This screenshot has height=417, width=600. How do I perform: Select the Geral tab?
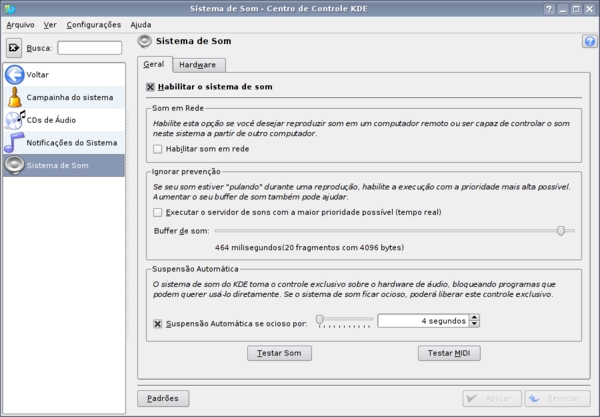tap(155, 64)
